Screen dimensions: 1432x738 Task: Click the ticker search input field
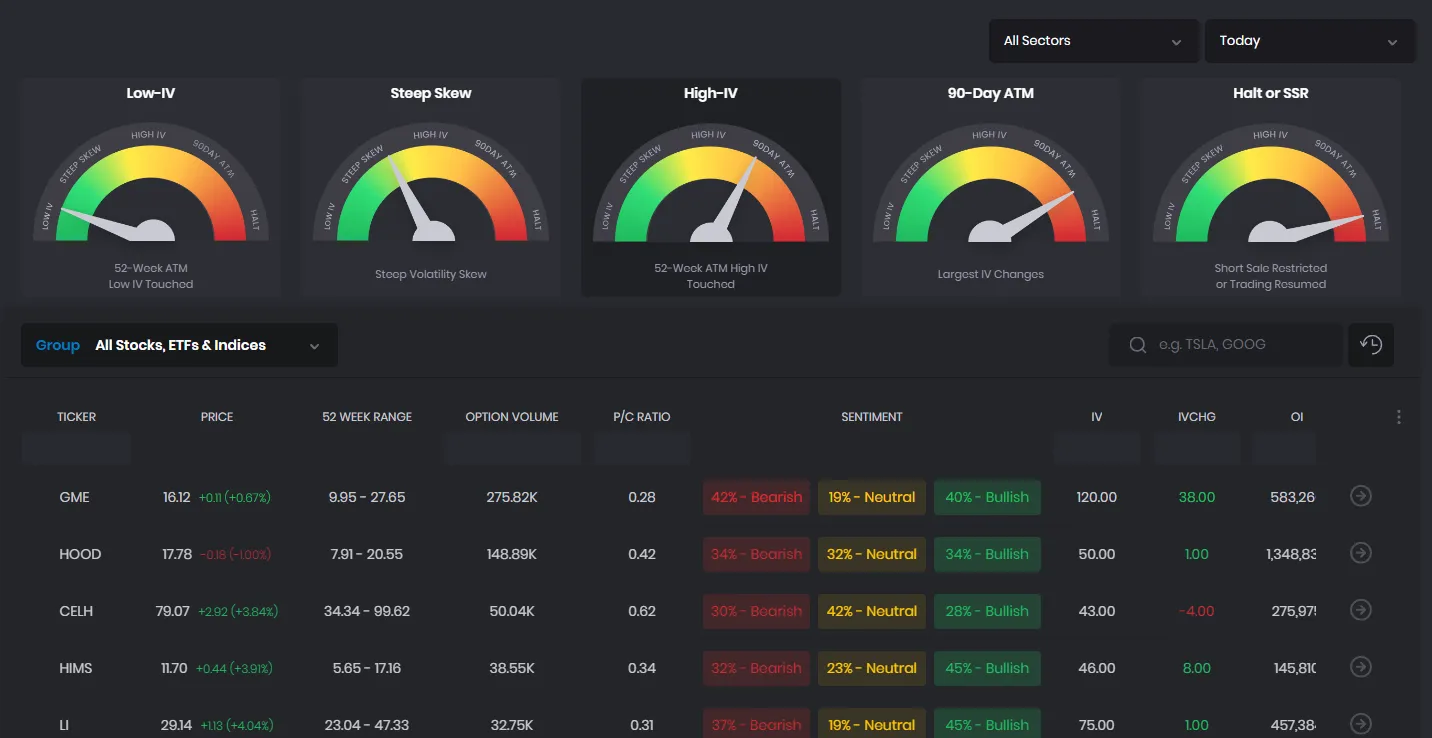[1226, 344]
